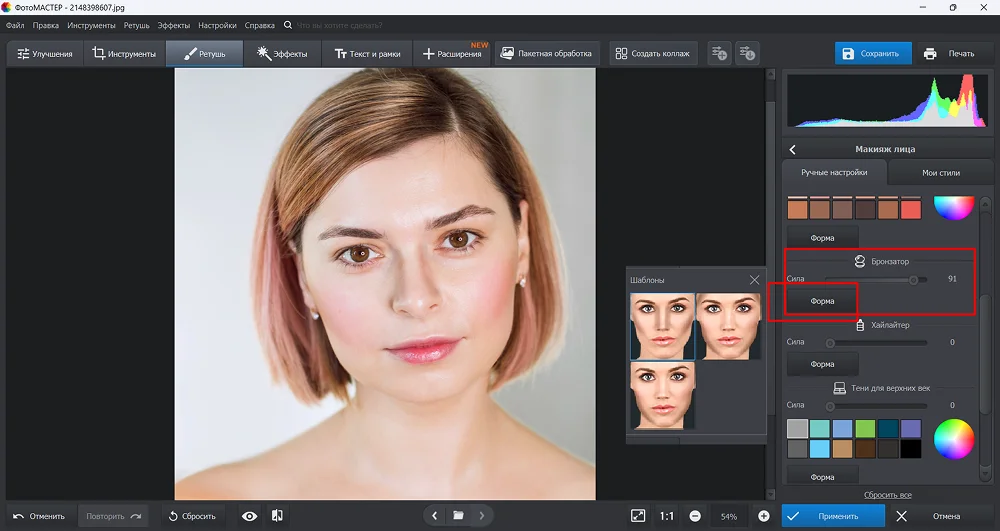Pick the green eyeshadow swatch

pos(865,428)
